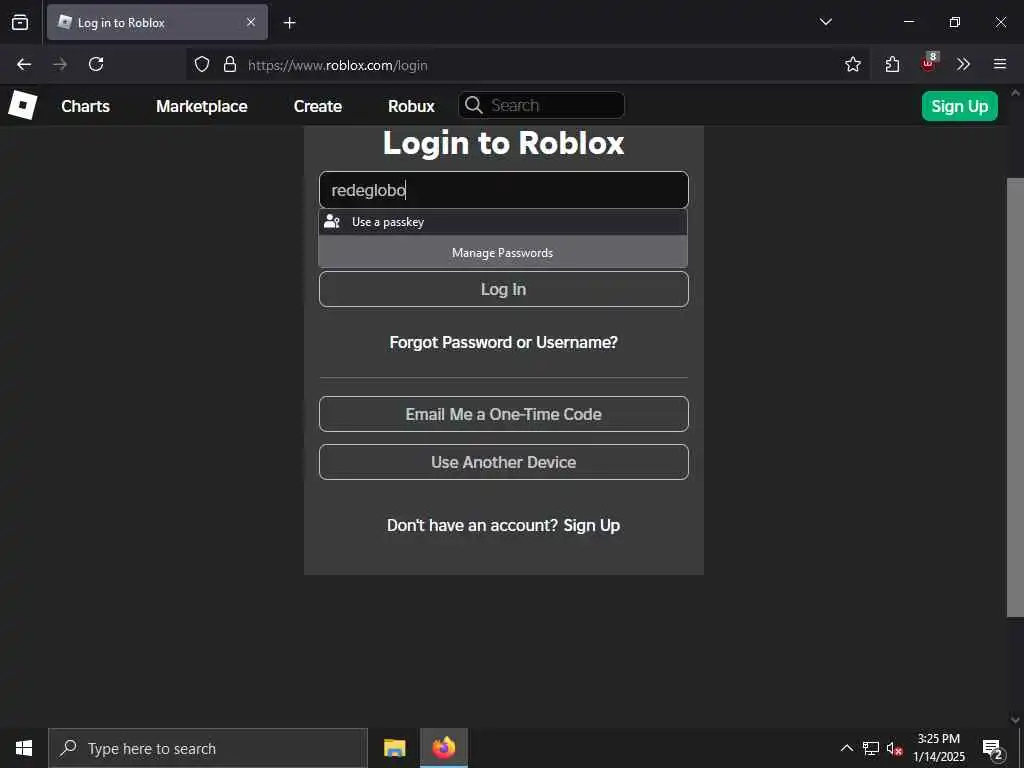Follow Sign Up link beside Don't have an account
Screen dimensions: 1024x768
pos(592,525)
